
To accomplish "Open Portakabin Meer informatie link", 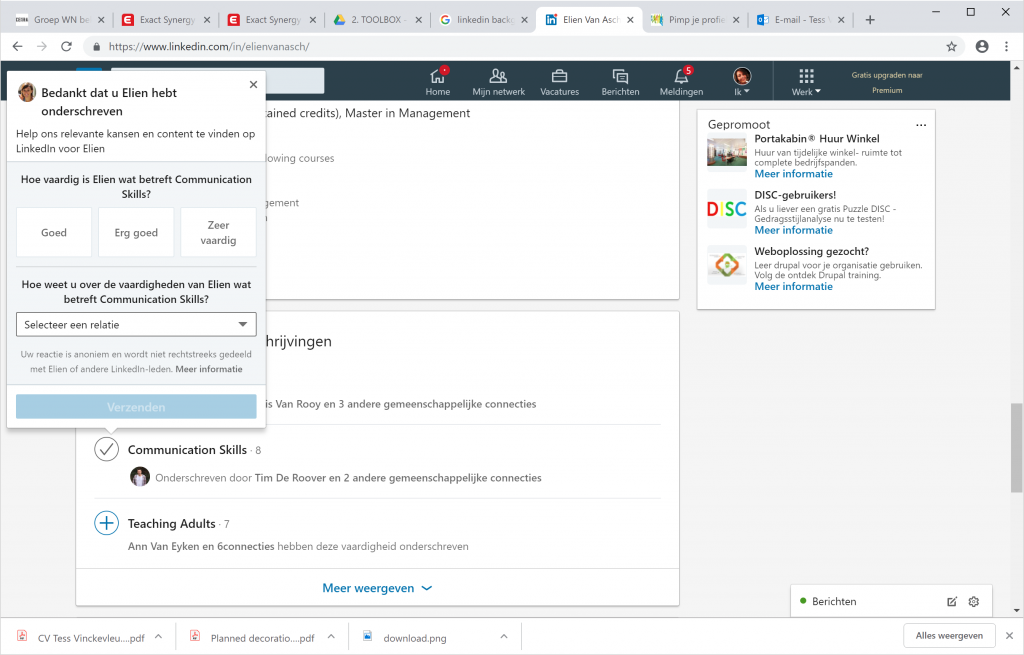I will [x=793, y=174].
